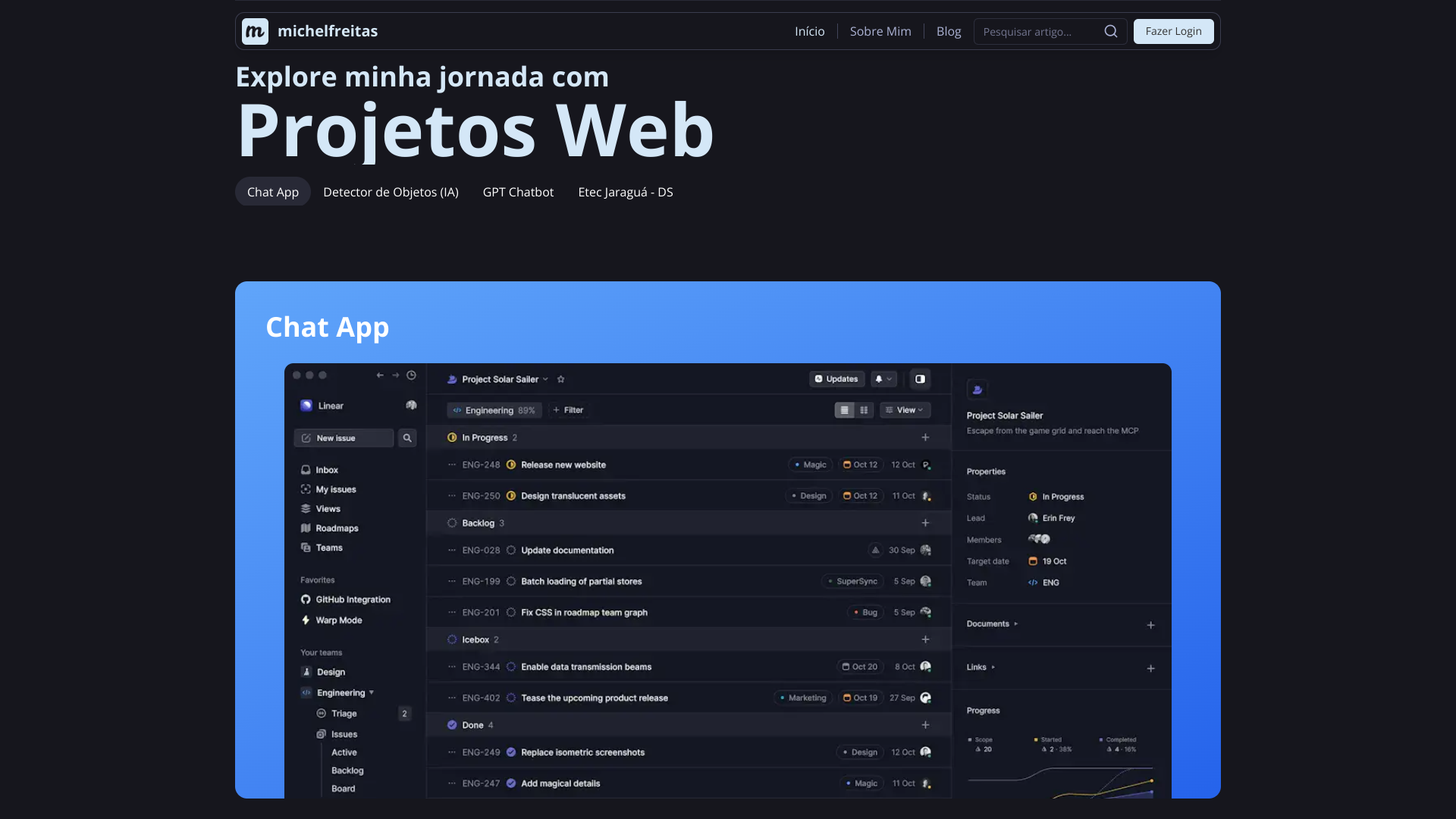Click the search magnifier icon in navbar
The image size is (1456, 819).
click(1111, 31)
